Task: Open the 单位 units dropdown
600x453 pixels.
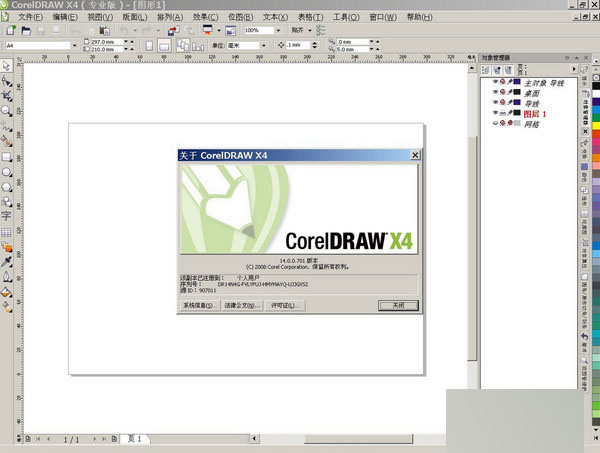Action: [x=264, y=46]
